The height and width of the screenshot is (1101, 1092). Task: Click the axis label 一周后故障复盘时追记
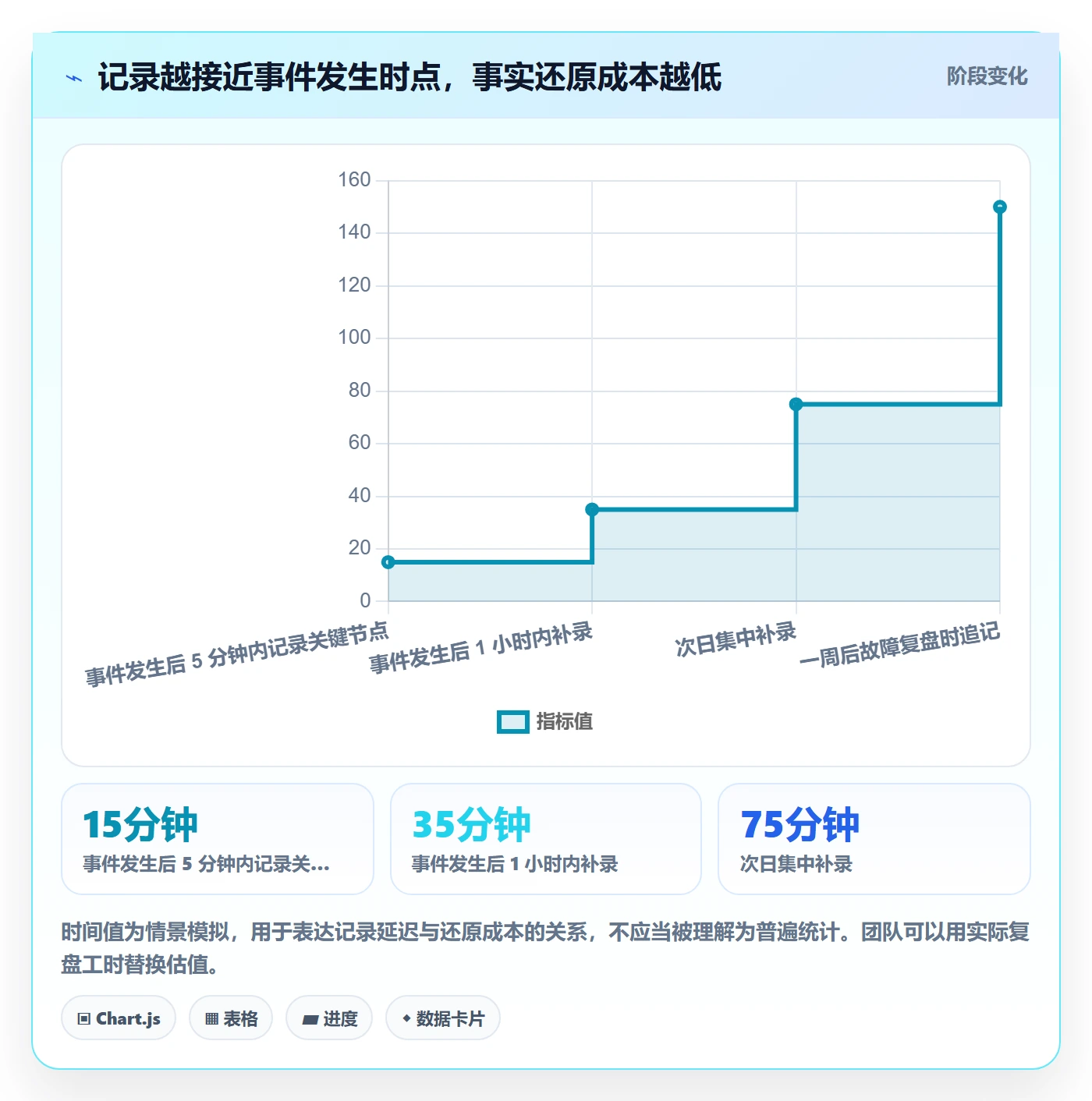point(899,645)
